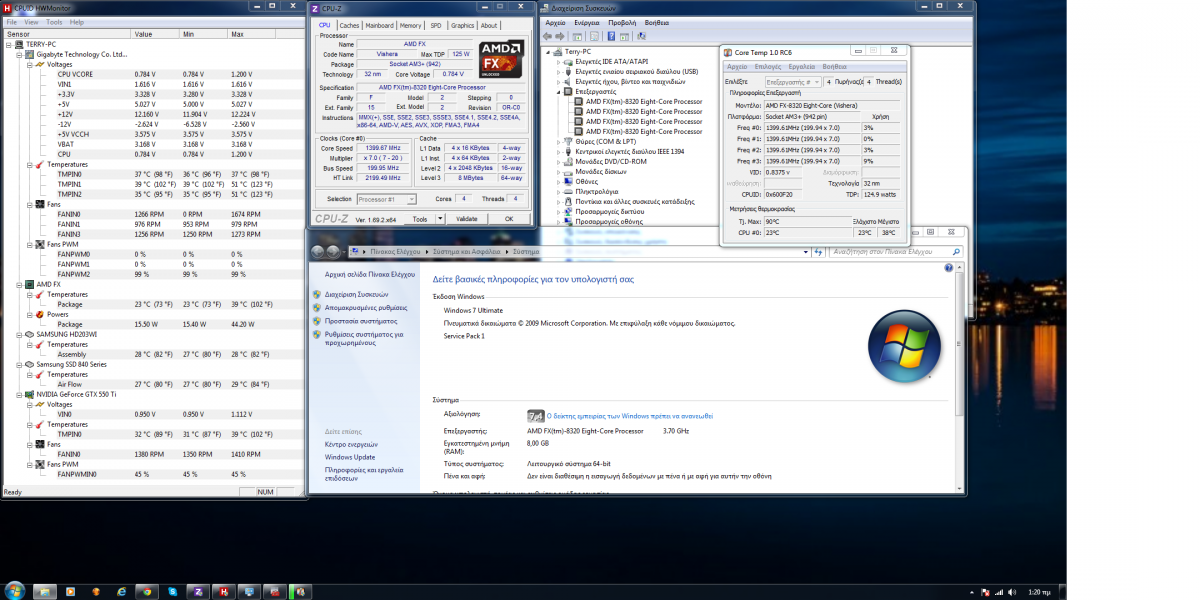1200x600 pixels.
Task: Switch to the Memory tab in CPU-Z
Action: pyautogui.click(x=411, y=25)
